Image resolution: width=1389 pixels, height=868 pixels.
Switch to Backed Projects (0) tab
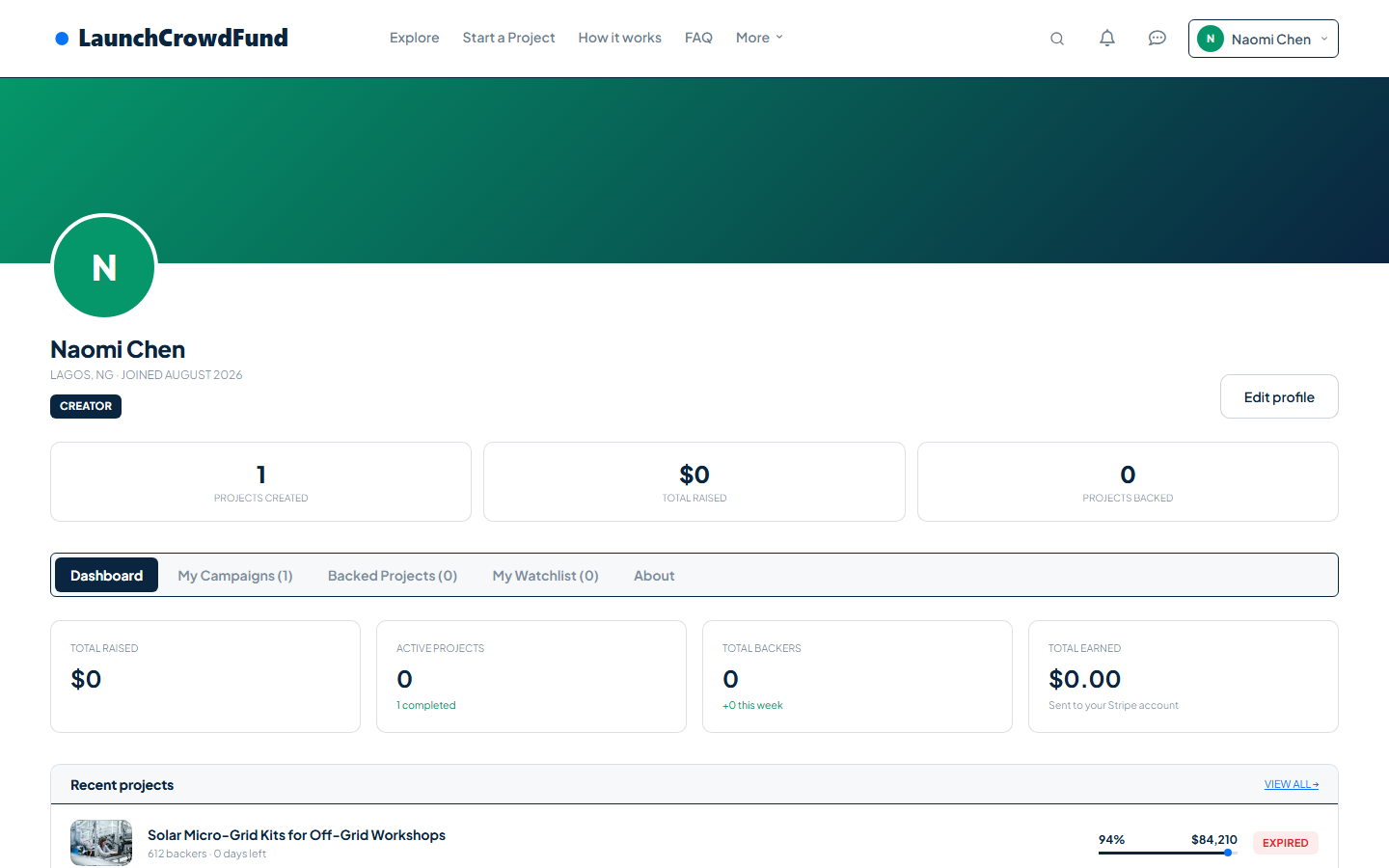pyautogui.click(x=393, y=575)
